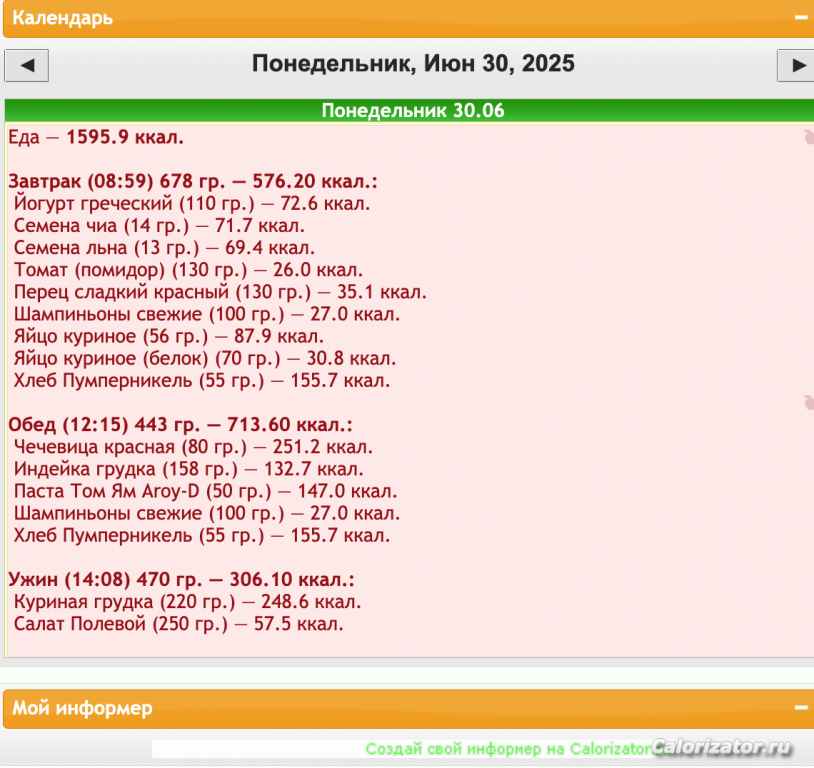Click Куриная грудка (220 гр.) entry
The image size is (814, 768).
pos(187,602)
